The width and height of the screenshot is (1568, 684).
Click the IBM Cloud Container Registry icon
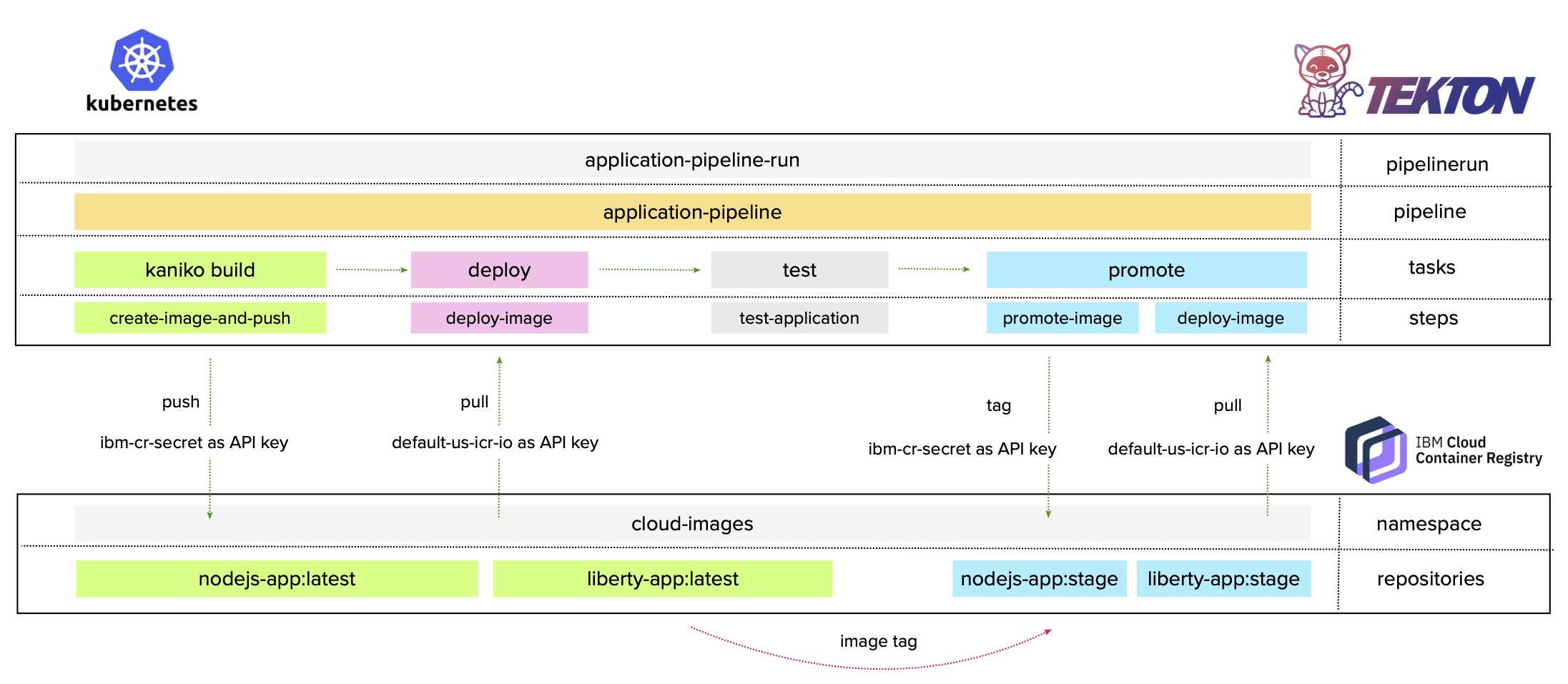(x=1376, y=450)
